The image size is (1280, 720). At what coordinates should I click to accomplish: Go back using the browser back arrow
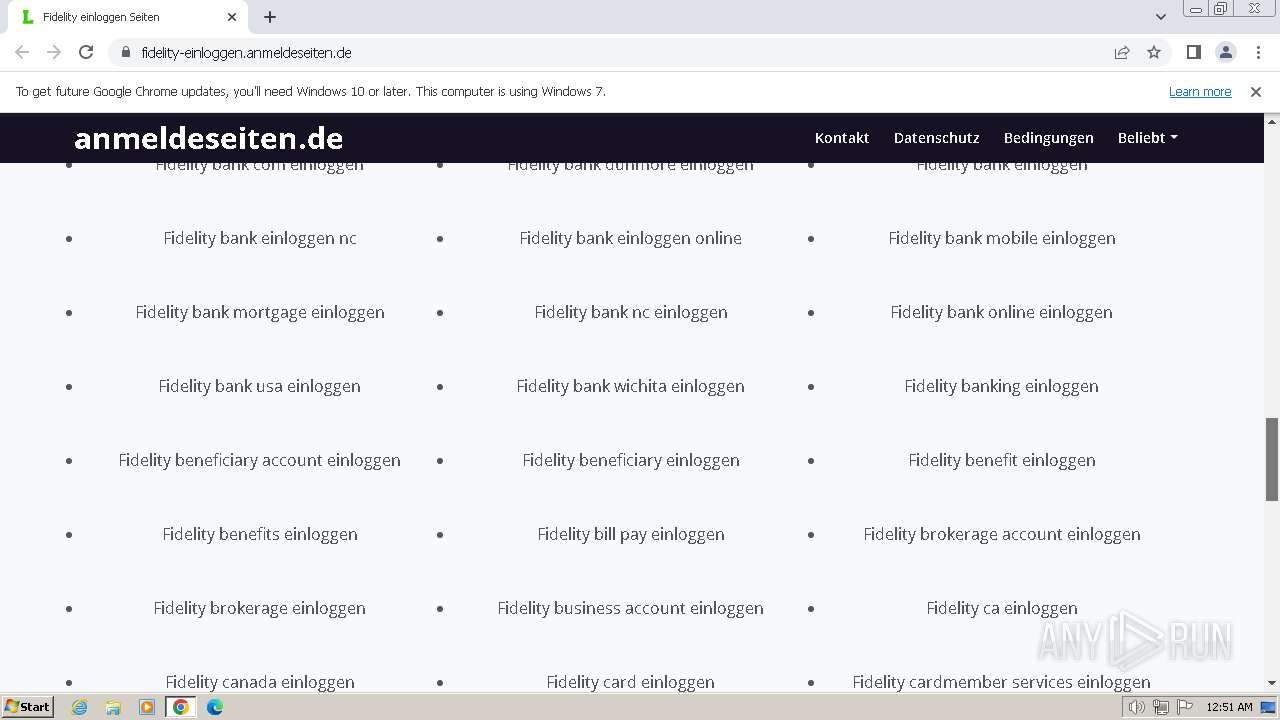click(x=22, y=52)
